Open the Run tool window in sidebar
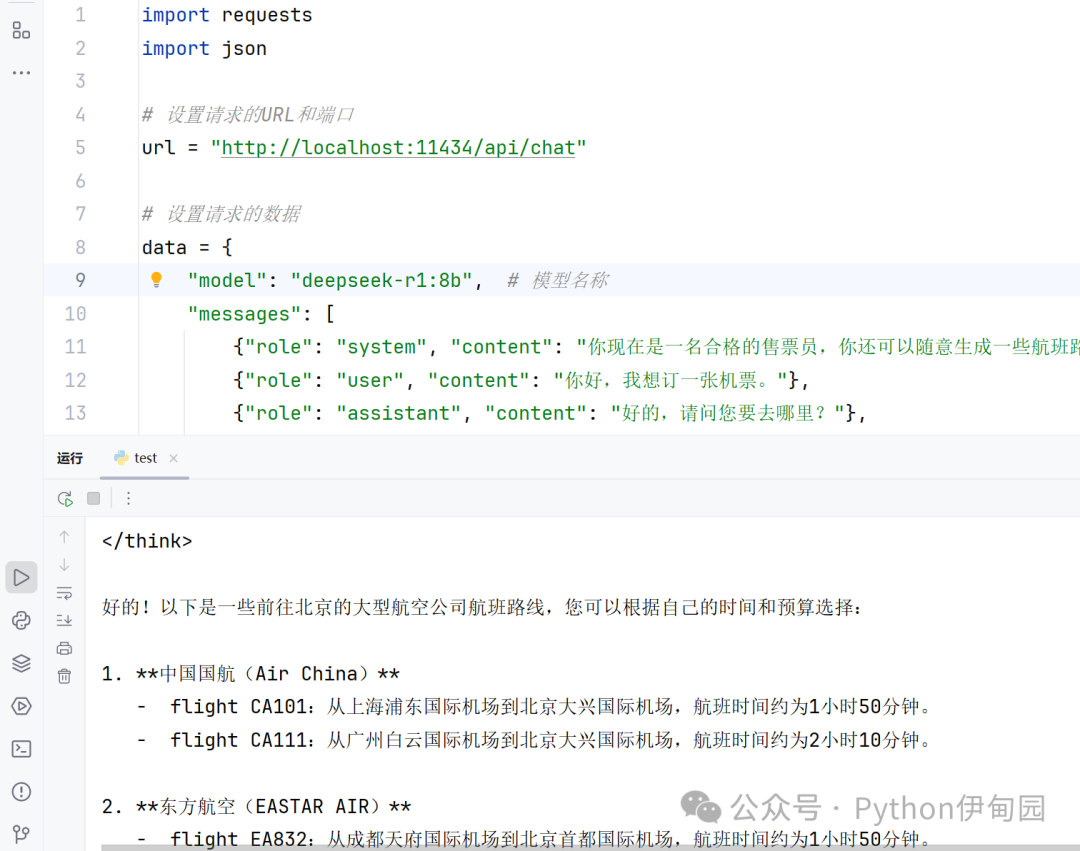Image resolution: width=1080 pixels, height=851 pixels. coord(21,577)
